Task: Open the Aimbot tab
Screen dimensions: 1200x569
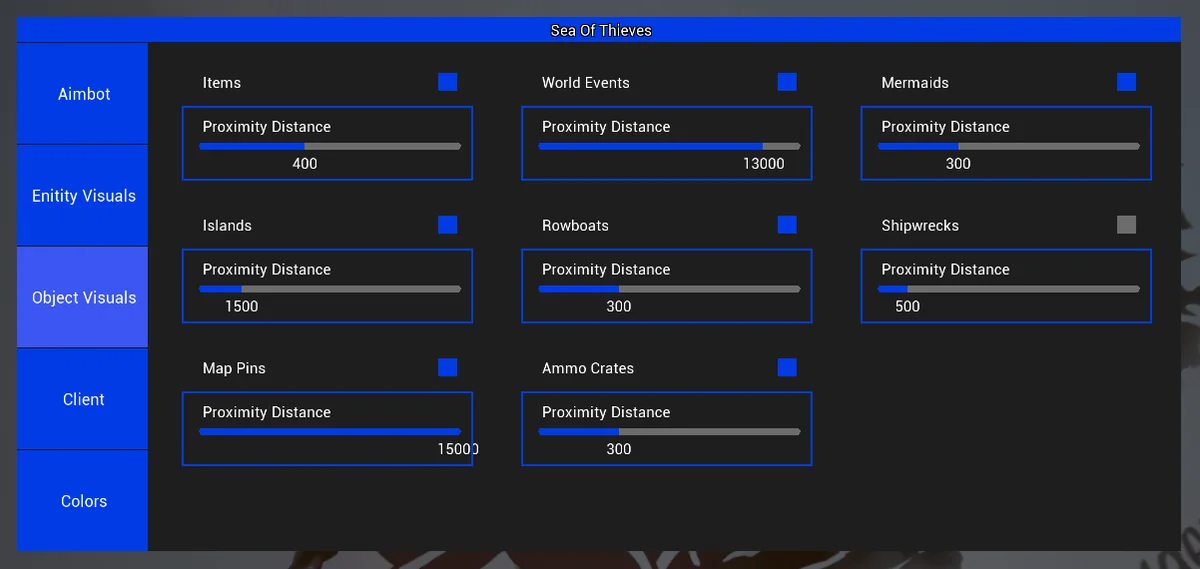Action: 83,94
